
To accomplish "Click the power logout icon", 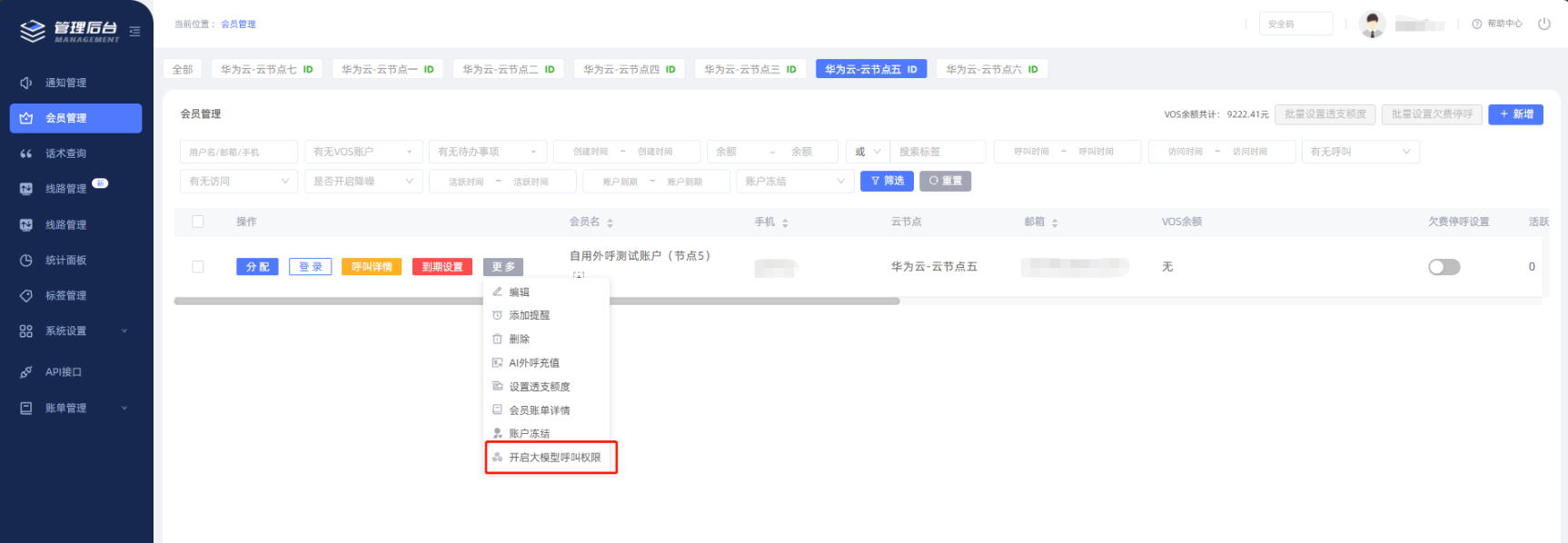I will pyautogui.click(x=1543, y=24).
